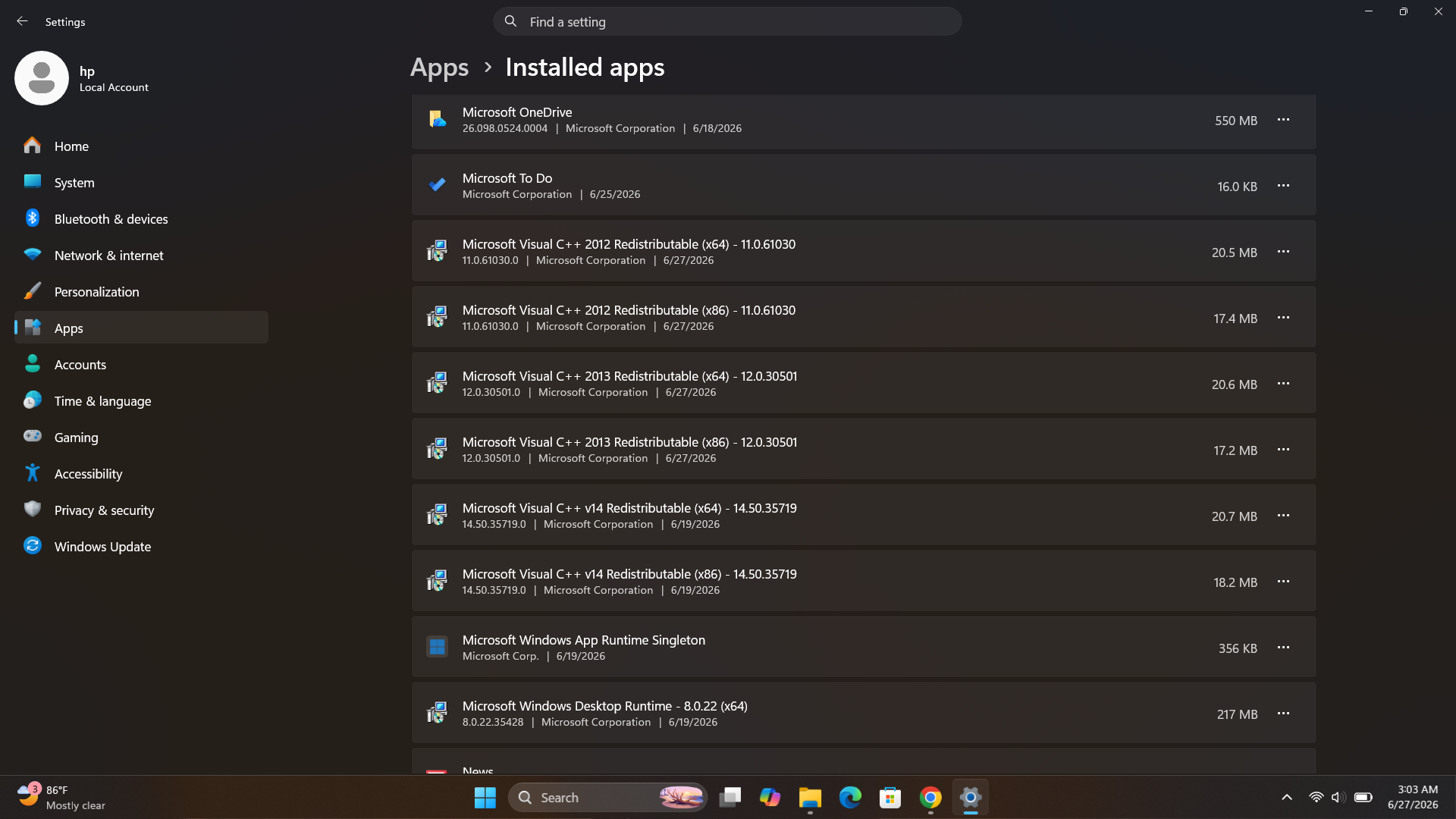Launch Microsoft Edge from taskbar

(850, 798)
